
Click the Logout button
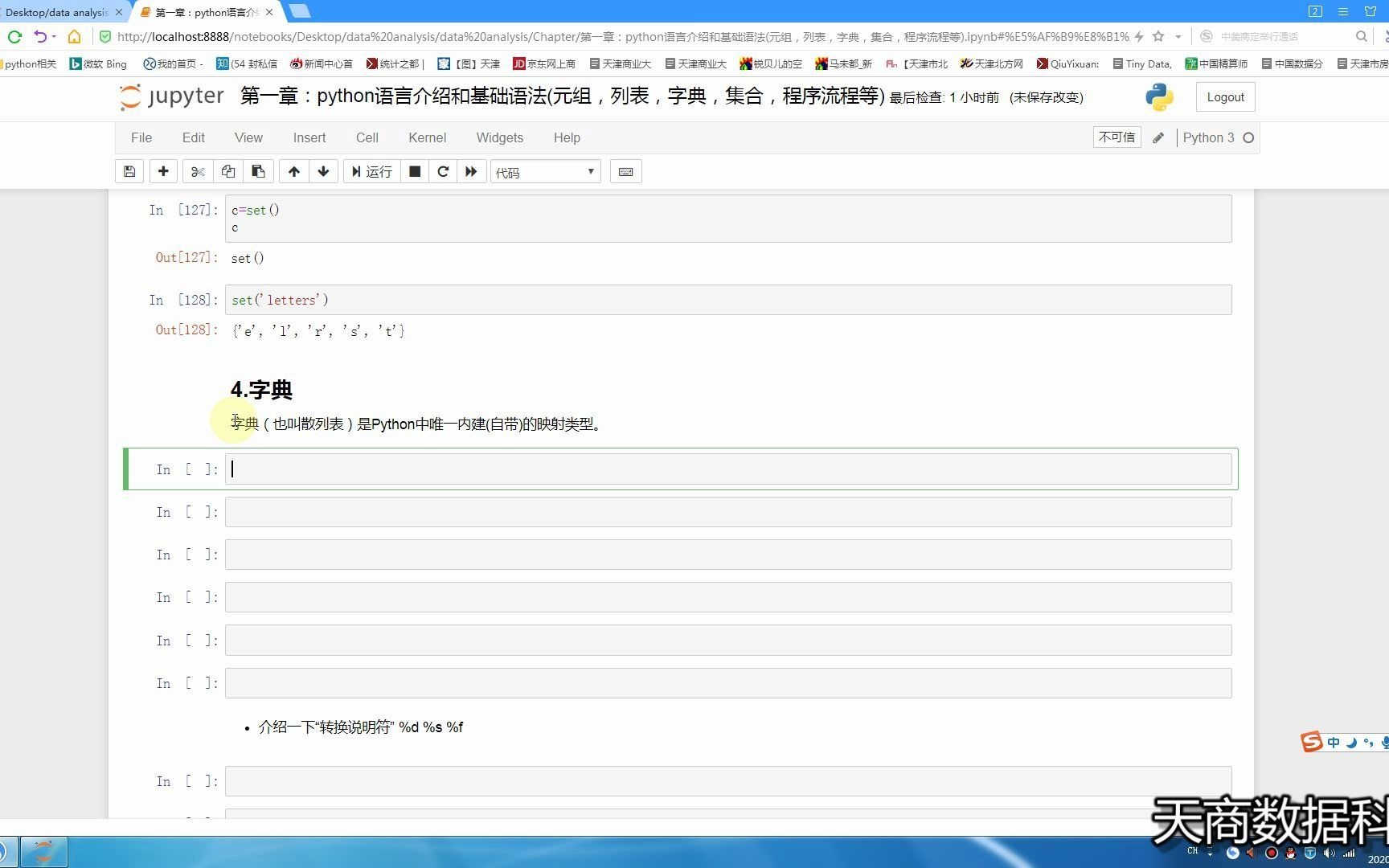point(1224,96)
